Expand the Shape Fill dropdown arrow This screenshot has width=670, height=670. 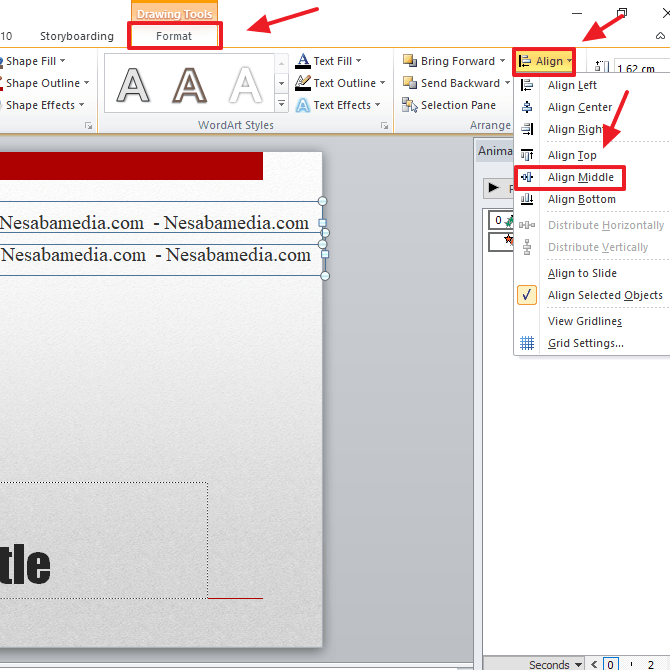pyautogui.click(x=63, y=61)
